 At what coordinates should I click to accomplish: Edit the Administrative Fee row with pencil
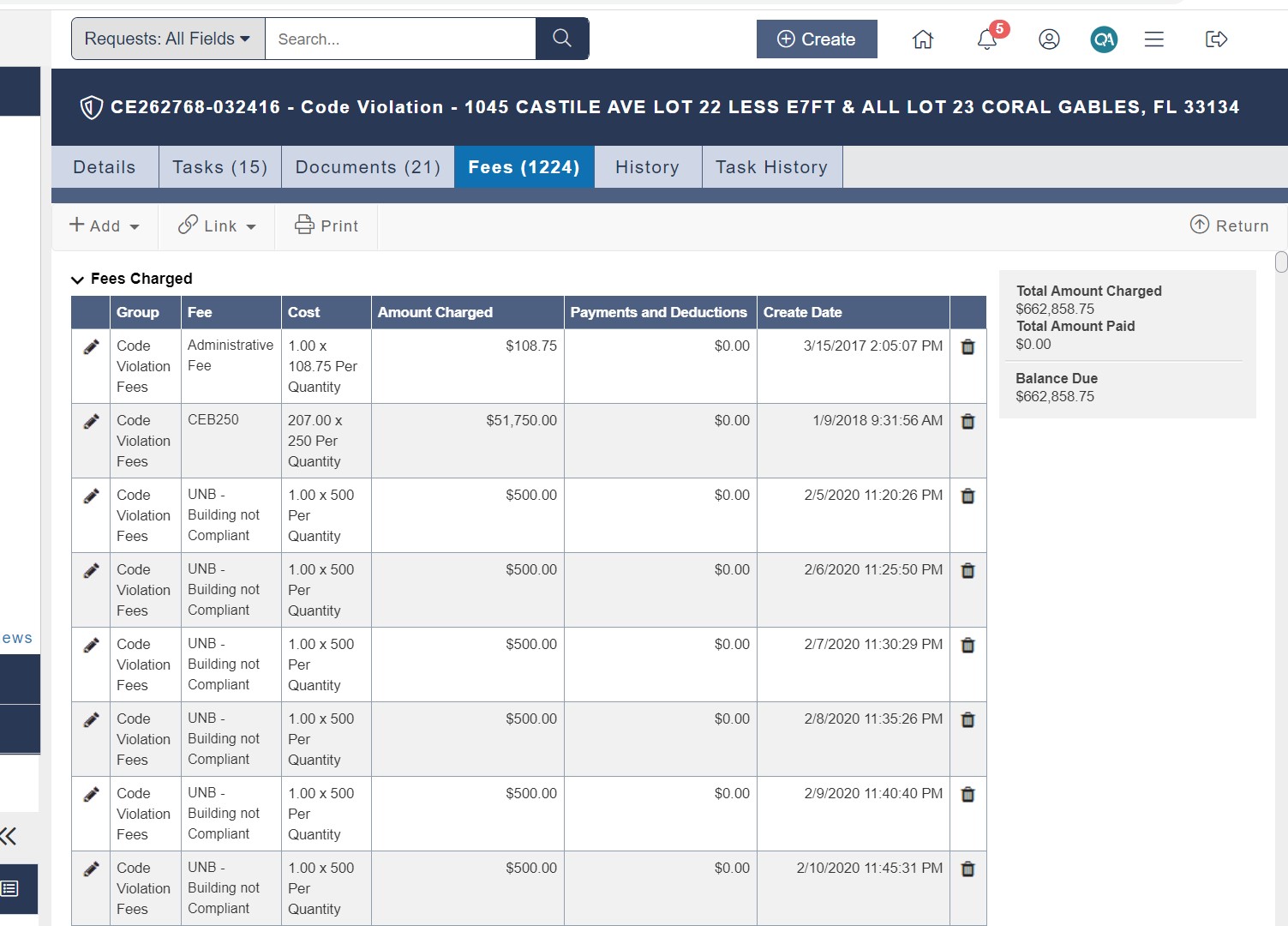[91, 347]
